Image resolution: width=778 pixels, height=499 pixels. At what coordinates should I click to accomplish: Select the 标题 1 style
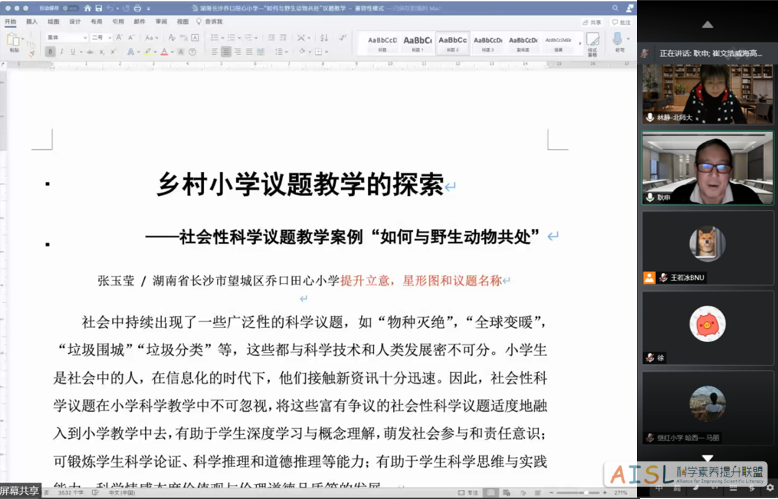[x=417, y=43]
